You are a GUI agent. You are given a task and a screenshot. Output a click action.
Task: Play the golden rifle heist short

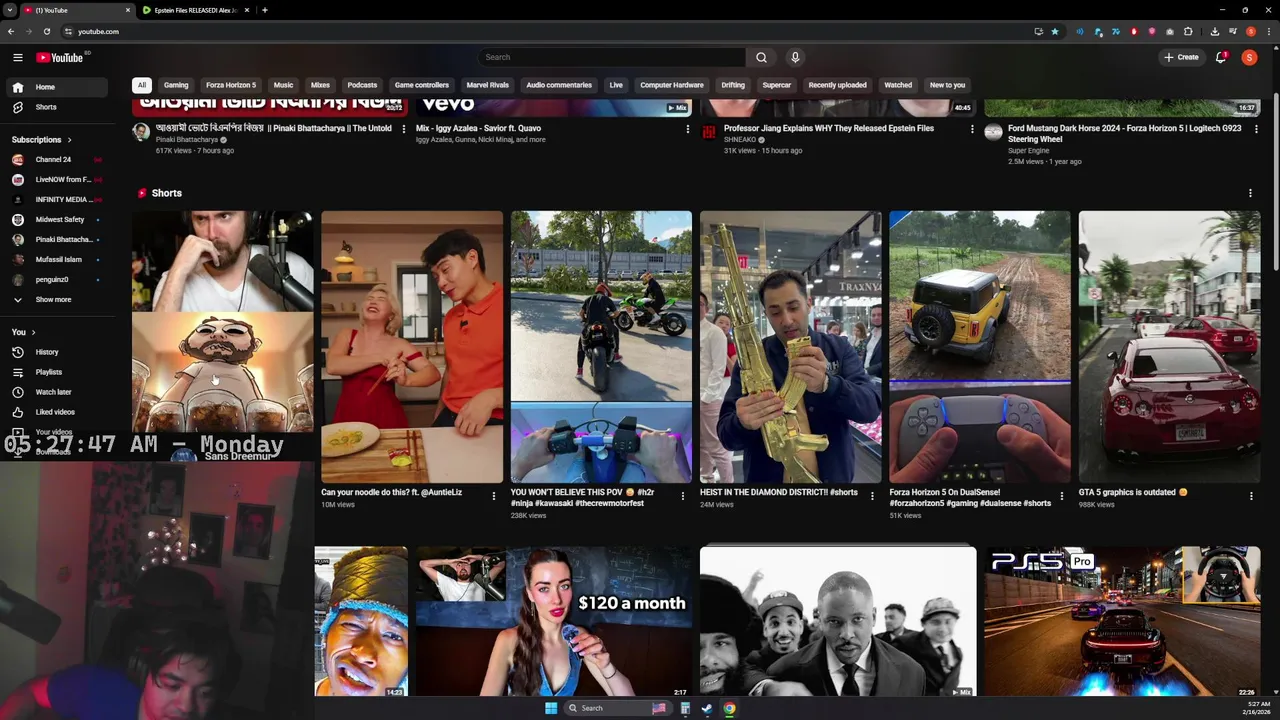click(791, 347)
